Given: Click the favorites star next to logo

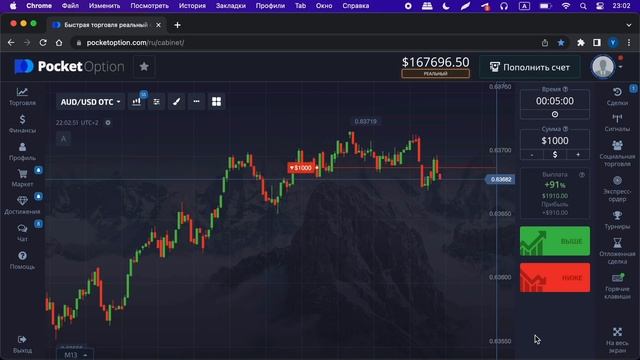Looking at the screenshot, I should [x=144, y=67].
